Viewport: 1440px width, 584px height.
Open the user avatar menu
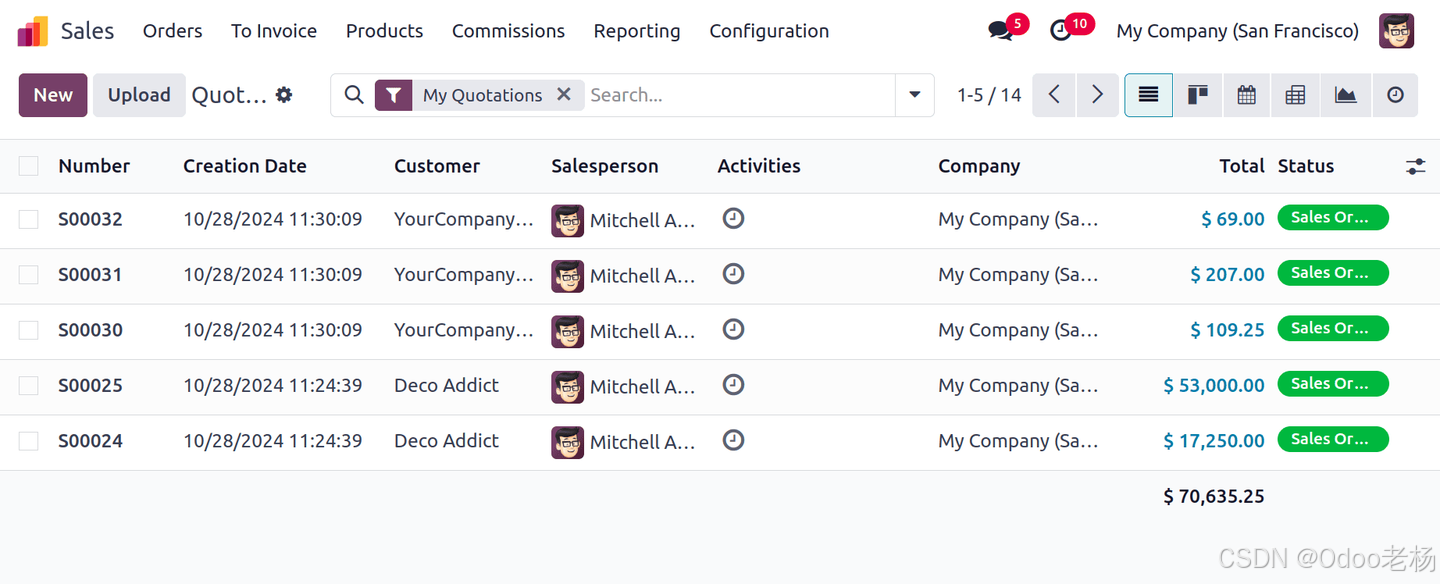[x=1396, y=31]
